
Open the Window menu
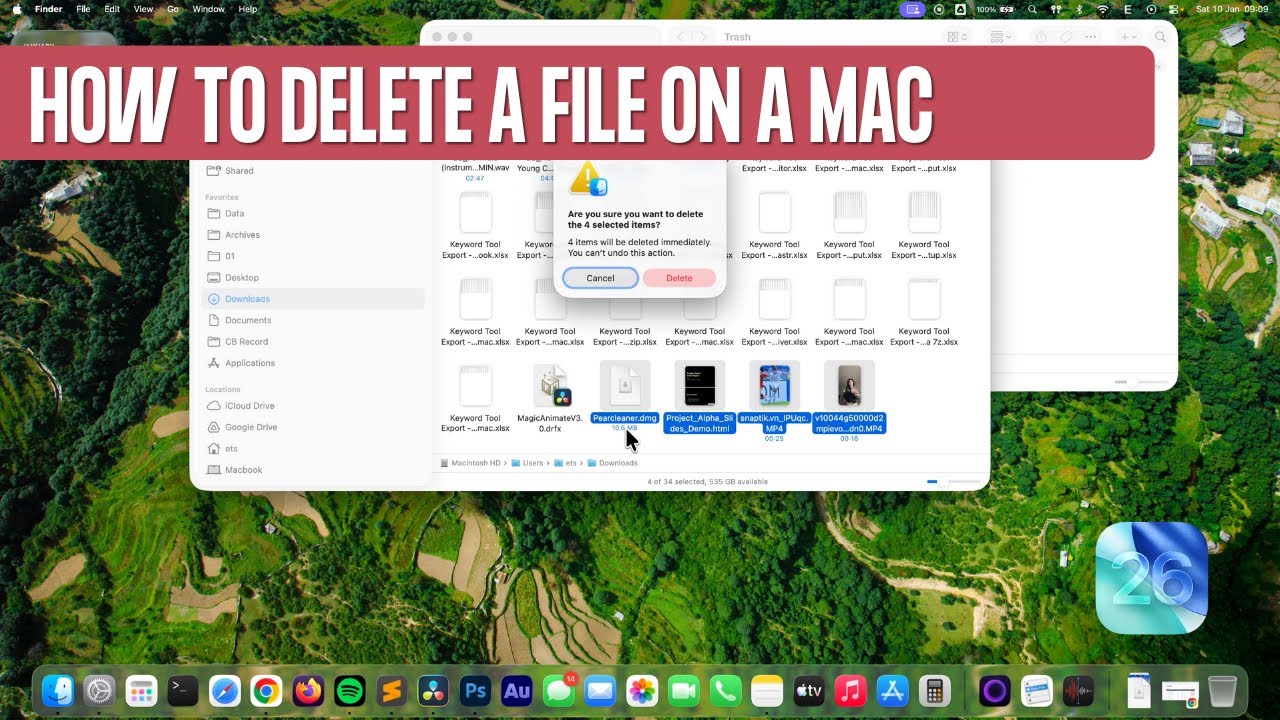[x=208, y=9]
